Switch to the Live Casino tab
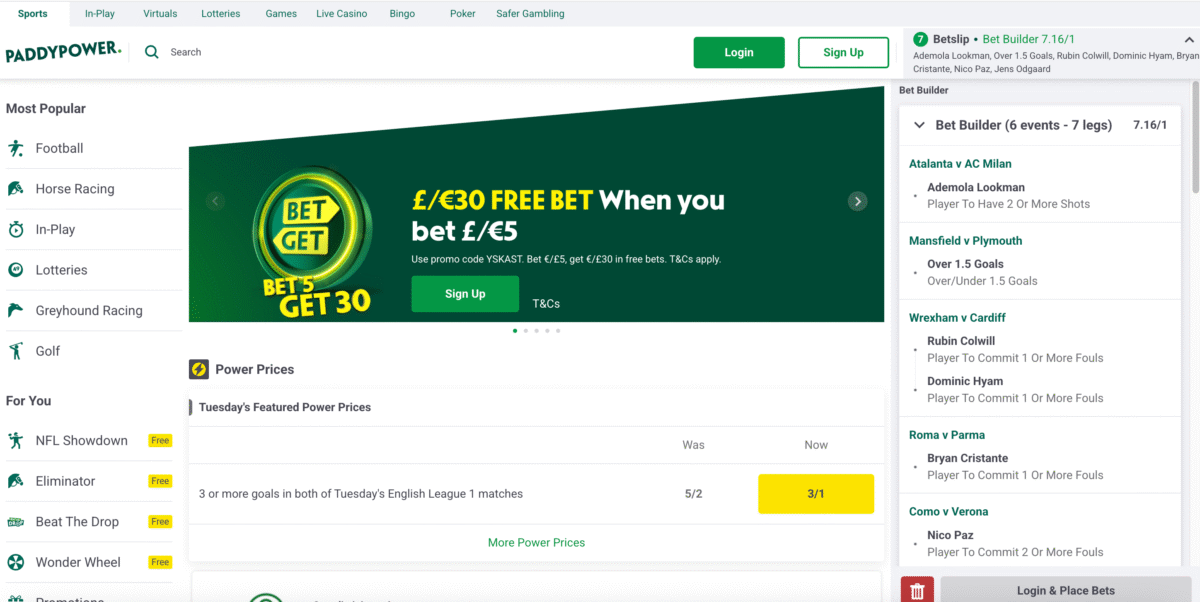 (341, 14)
